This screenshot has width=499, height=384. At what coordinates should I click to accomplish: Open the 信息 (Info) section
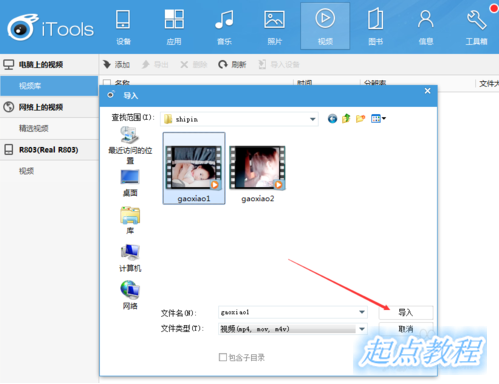tap(426, 27)
